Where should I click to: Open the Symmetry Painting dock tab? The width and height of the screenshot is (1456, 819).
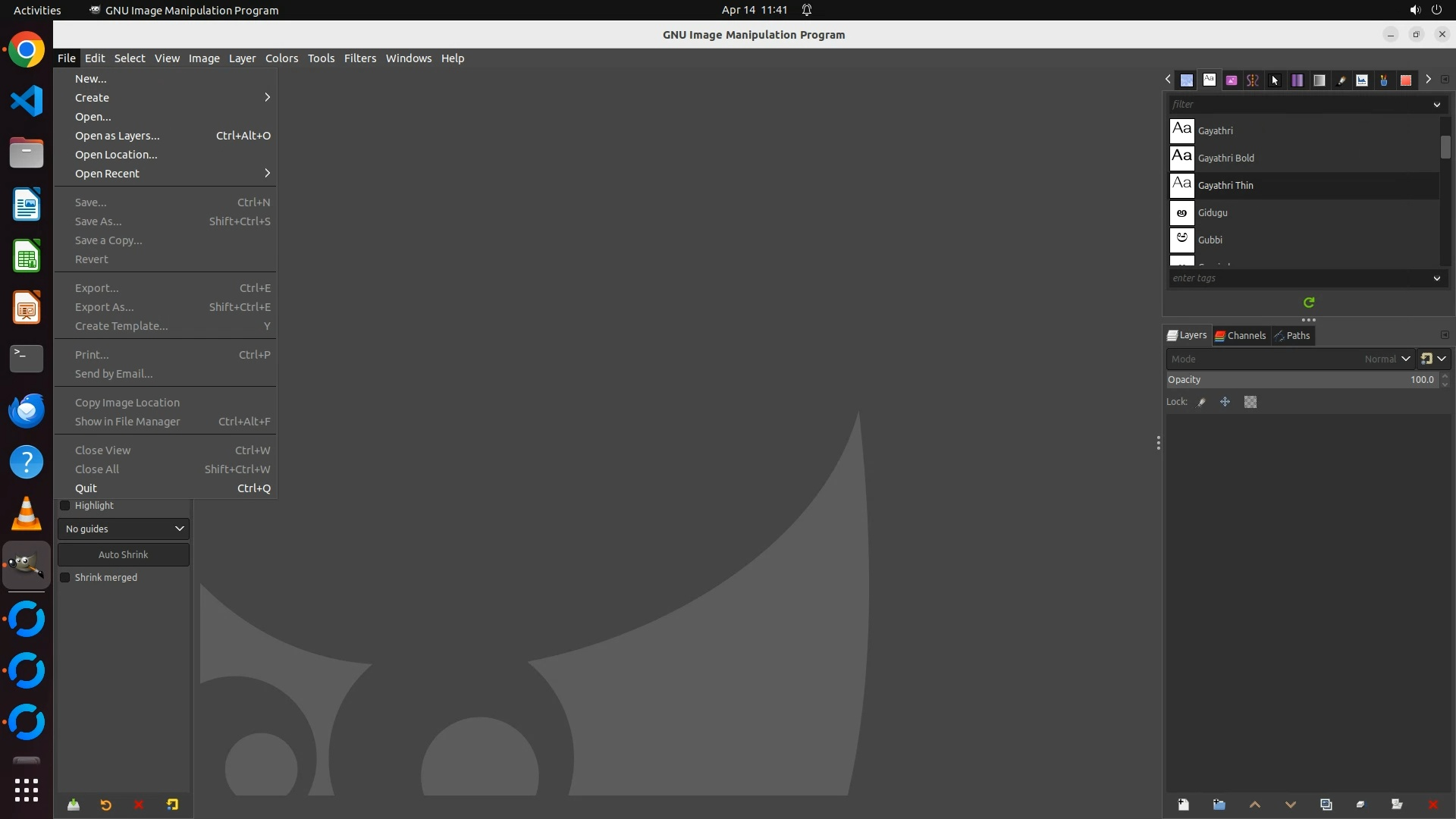pos(1253,80)
